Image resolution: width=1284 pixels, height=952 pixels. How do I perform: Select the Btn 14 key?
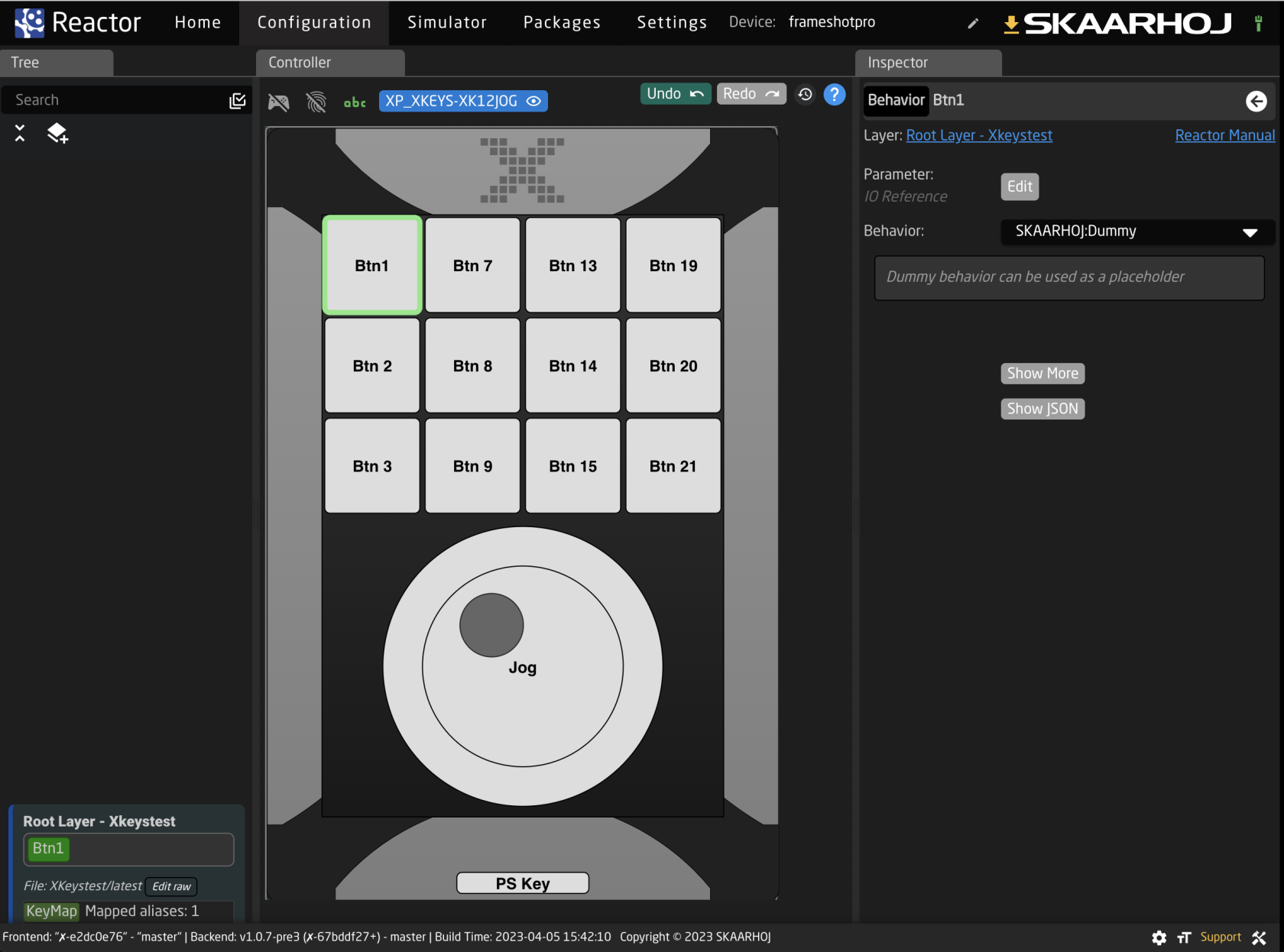pyautogui.click(x=573, y=366)
